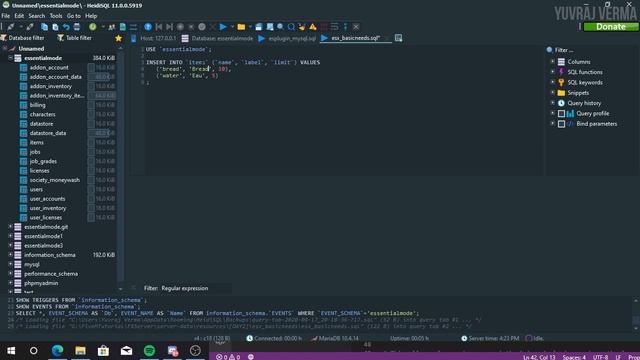This screenshot has width=640, height=360.
Task: Click the green Donate button
Action: pos(611,27)
